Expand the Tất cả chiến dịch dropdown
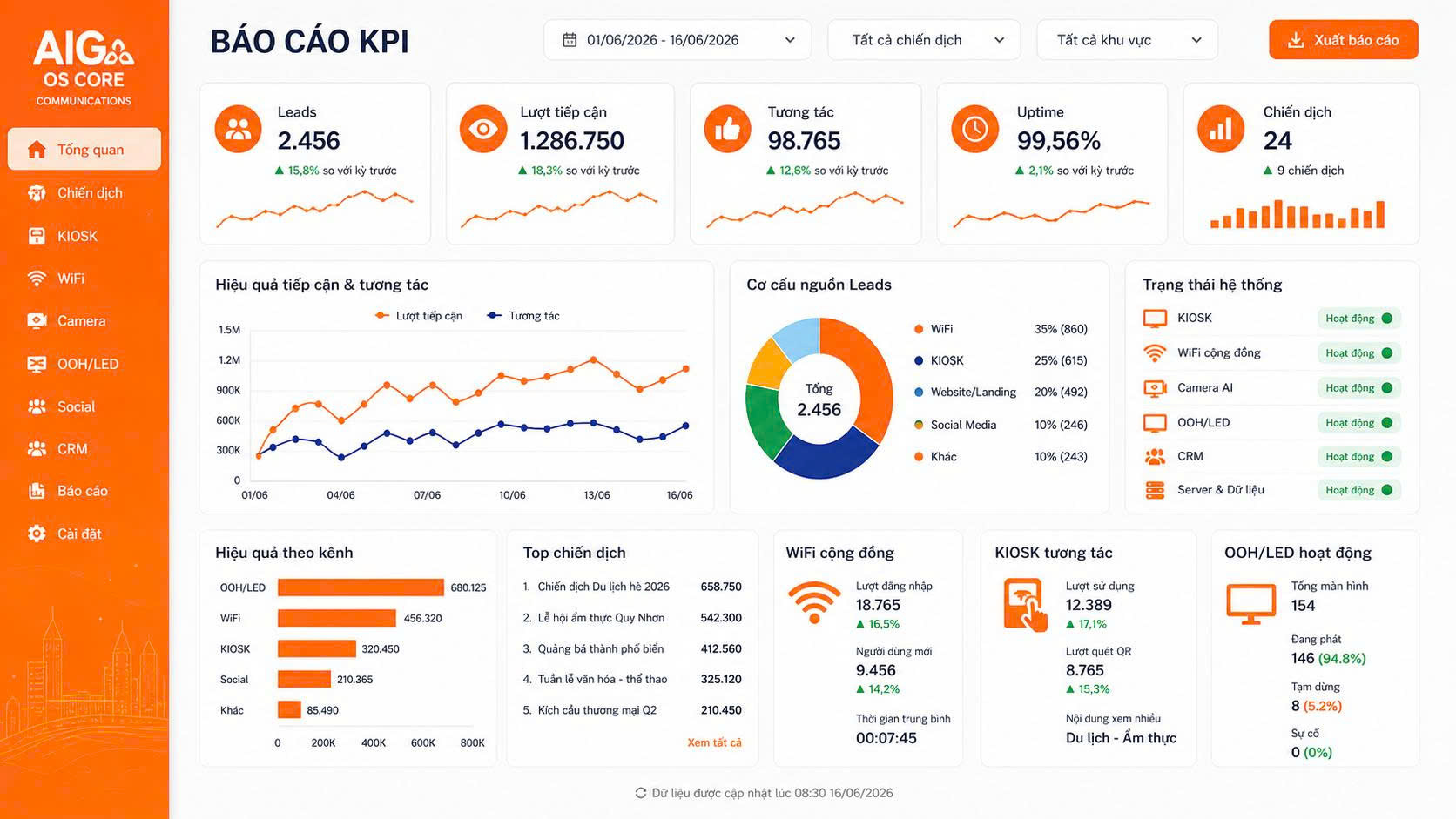 [x=924, y=40]
